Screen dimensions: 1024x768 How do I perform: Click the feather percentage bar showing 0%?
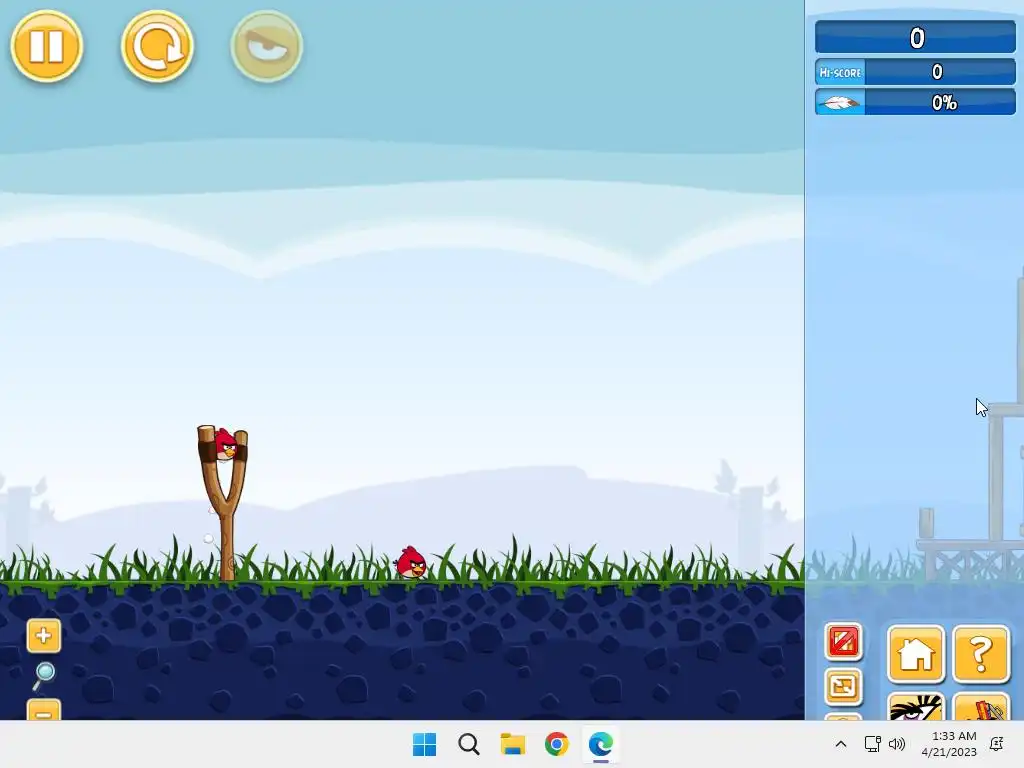pos(915,103)
